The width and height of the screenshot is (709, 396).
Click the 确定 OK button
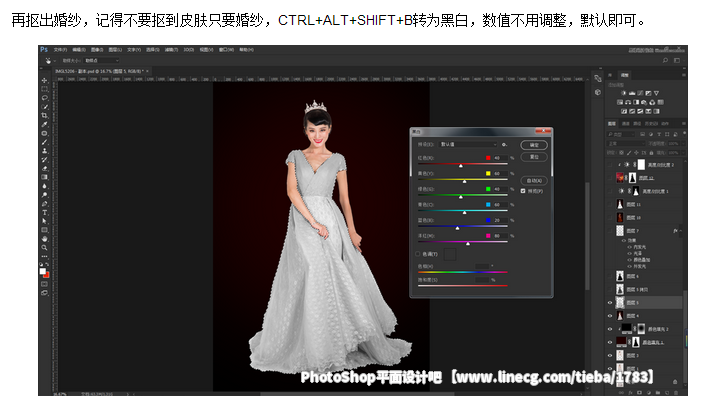pos(534,145)
